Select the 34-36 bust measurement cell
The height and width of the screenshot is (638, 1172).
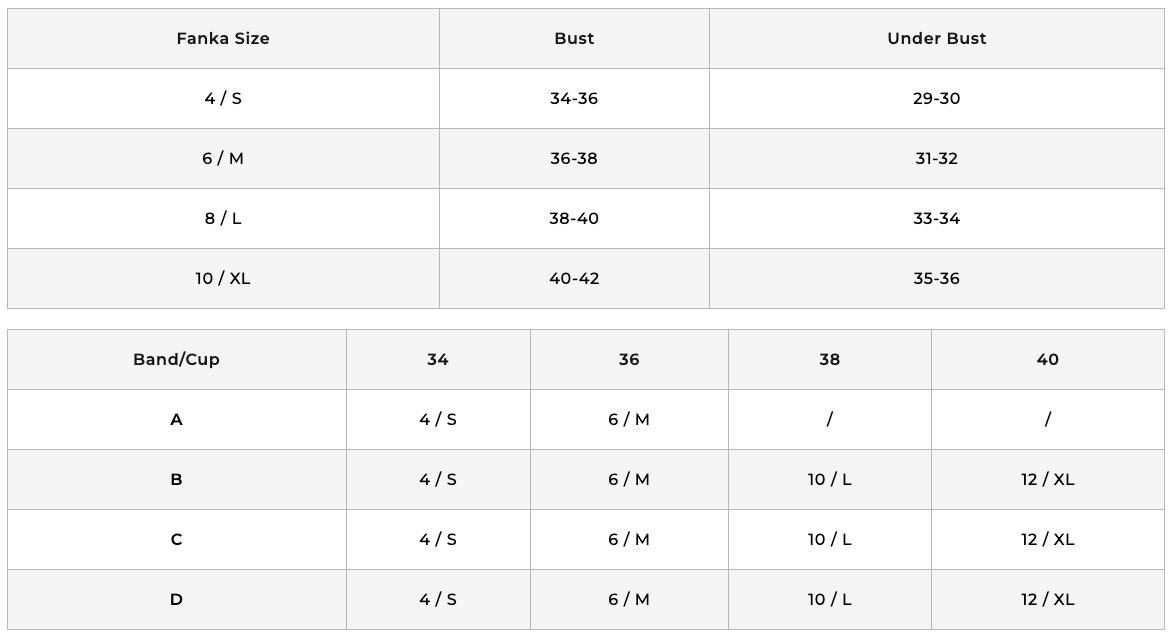coord(574,99)
